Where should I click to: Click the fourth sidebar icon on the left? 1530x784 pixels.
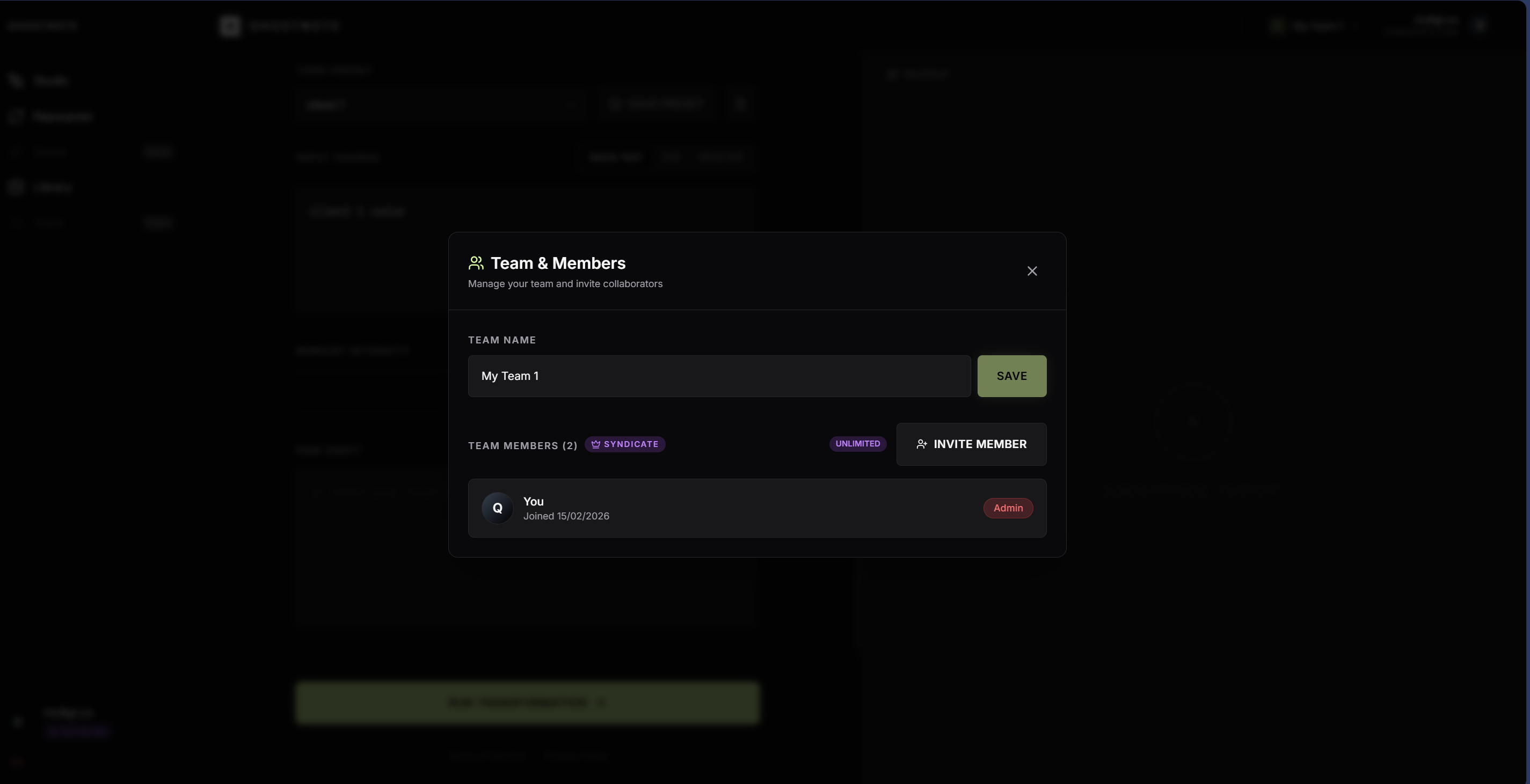click(16, 187)
